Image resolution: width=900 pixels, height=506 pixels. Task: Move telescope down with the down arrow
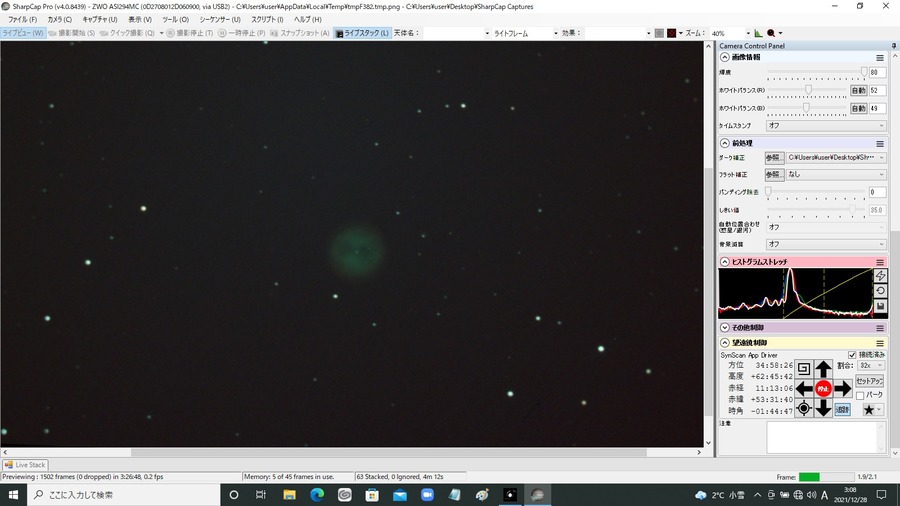tap(824, 408)
